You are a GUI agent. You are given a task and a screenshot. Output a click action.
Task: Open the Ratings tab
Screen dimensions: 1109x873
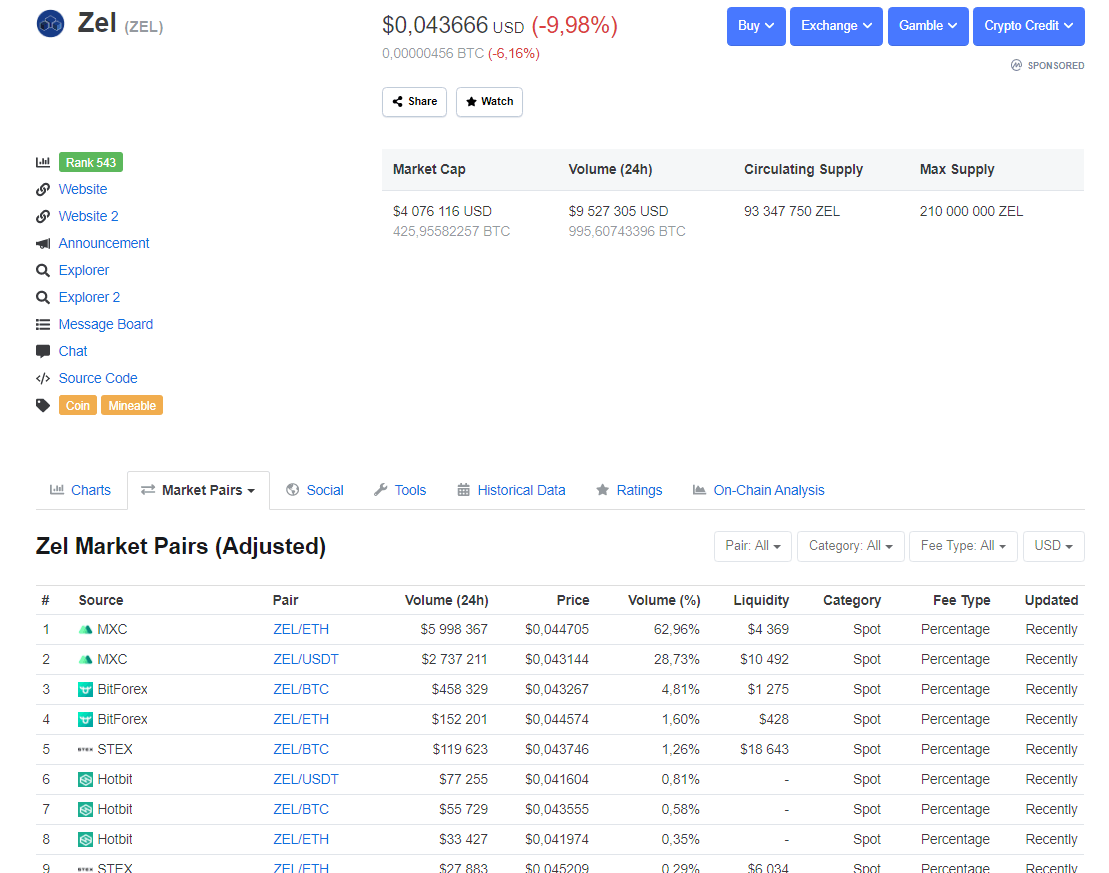pos(629,490)
